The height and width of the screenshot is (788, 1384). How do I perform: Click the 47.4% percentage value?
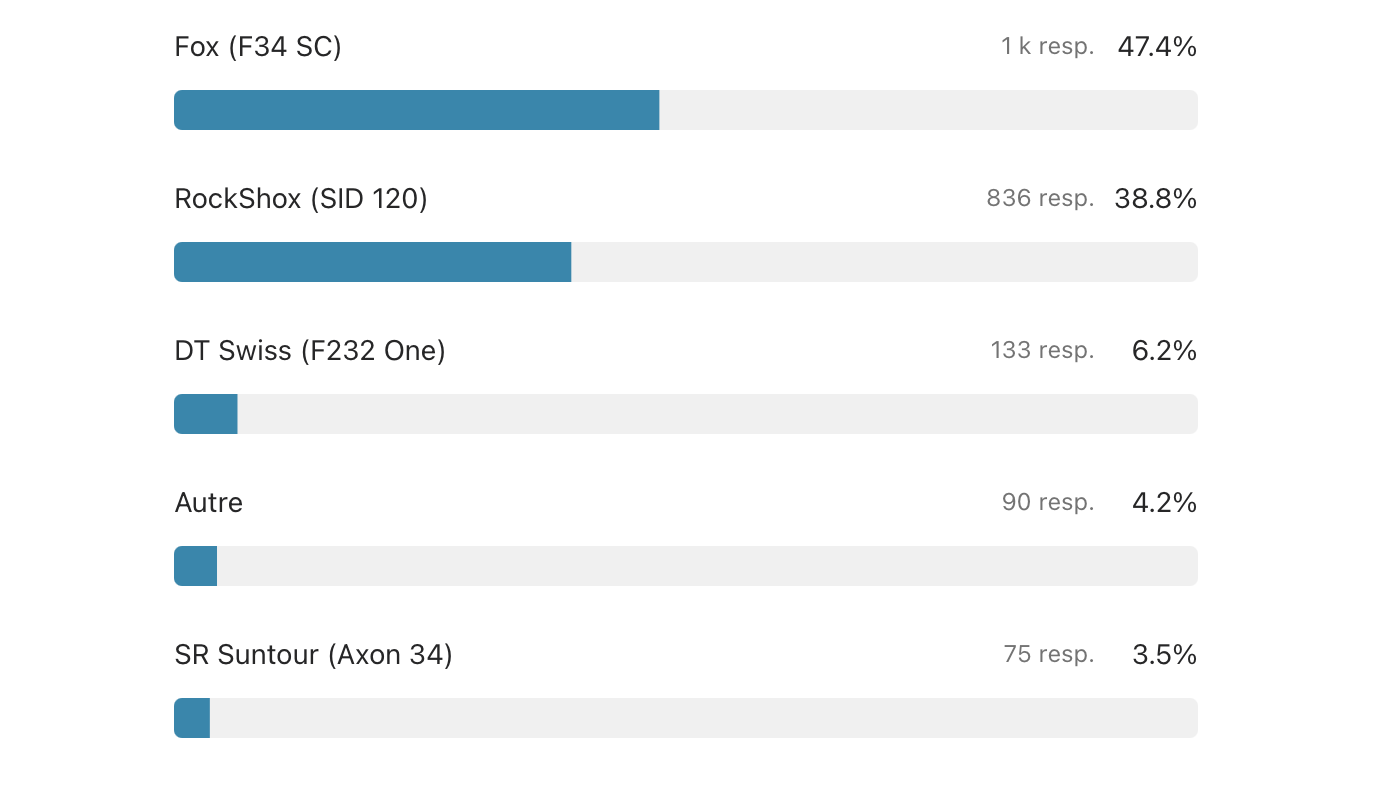point(1157,47)
